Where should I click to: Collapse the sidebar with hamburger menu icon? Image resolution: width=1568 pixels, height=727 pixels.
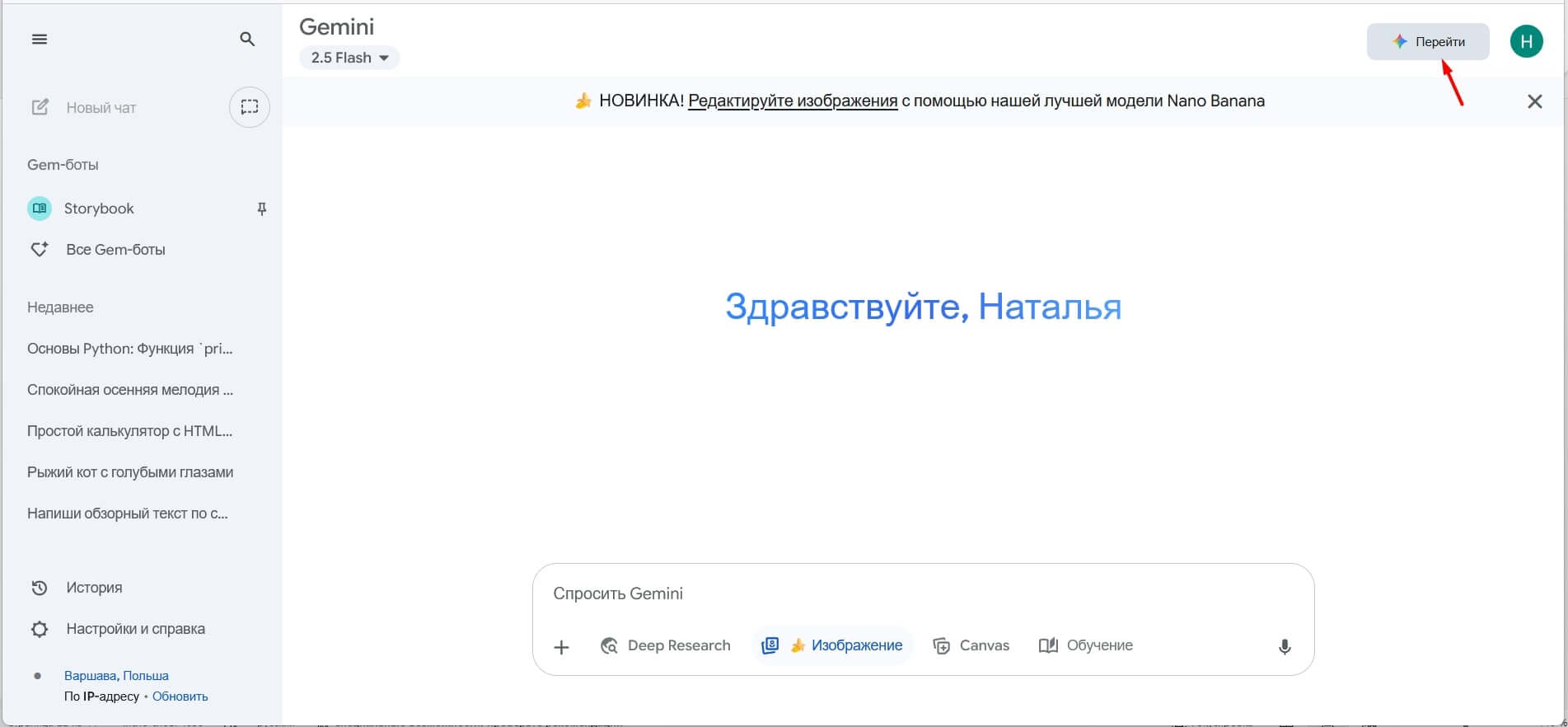point(39,39)
